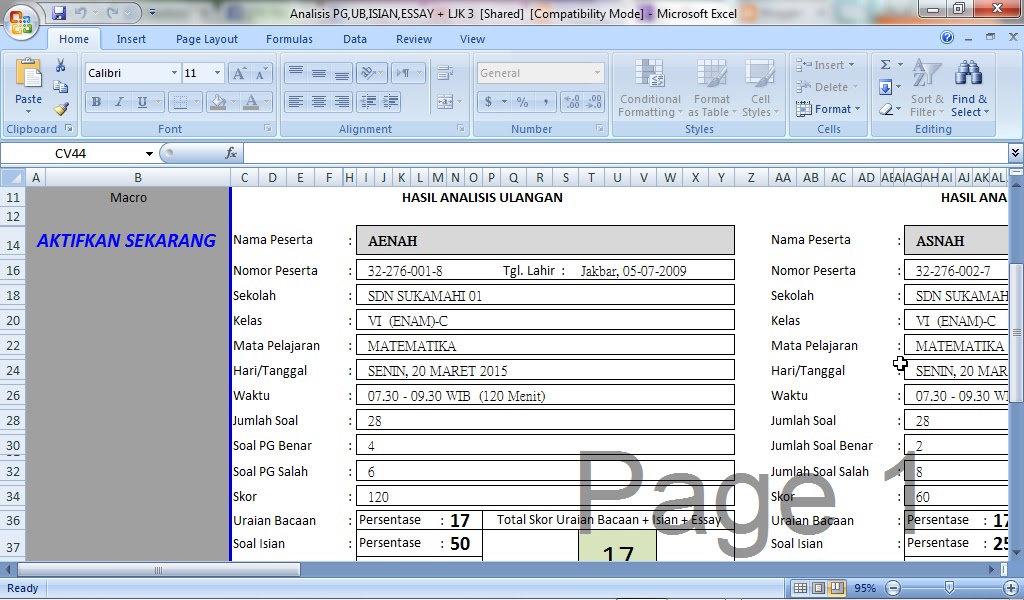Apply fill color with paint bucket
This screenshot has width=1024, height=600.
pos(218,102)
